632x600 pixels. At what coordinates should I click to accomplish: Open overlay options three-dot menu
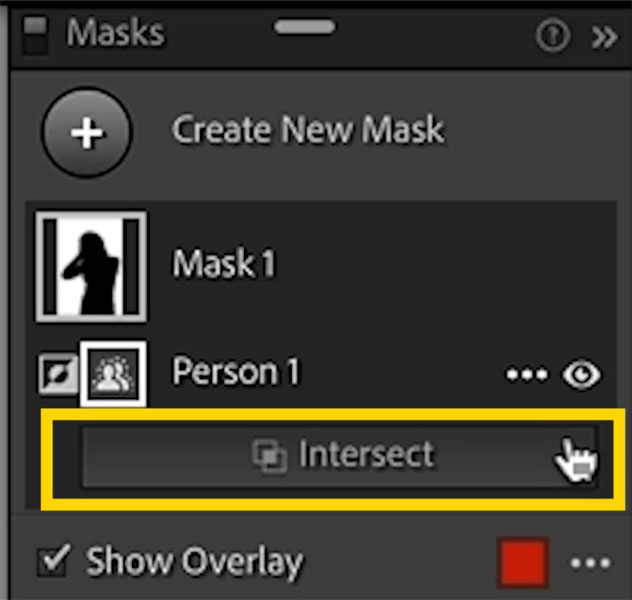coord(590,563)
